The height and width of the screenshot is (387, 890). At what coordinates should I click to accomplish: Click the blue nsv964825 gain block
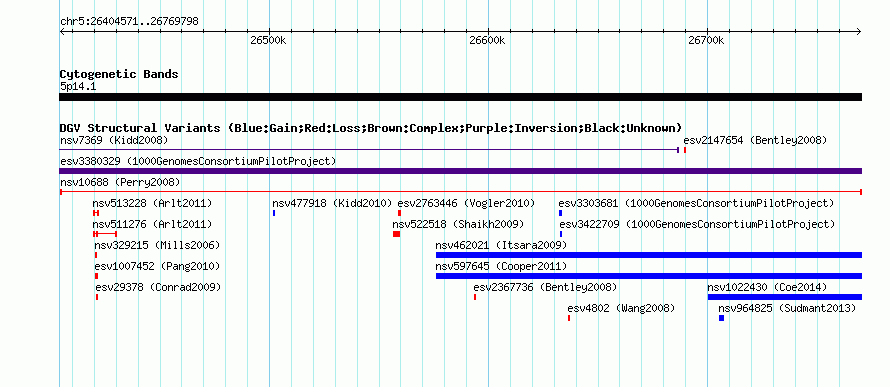(x=721, y=318)
